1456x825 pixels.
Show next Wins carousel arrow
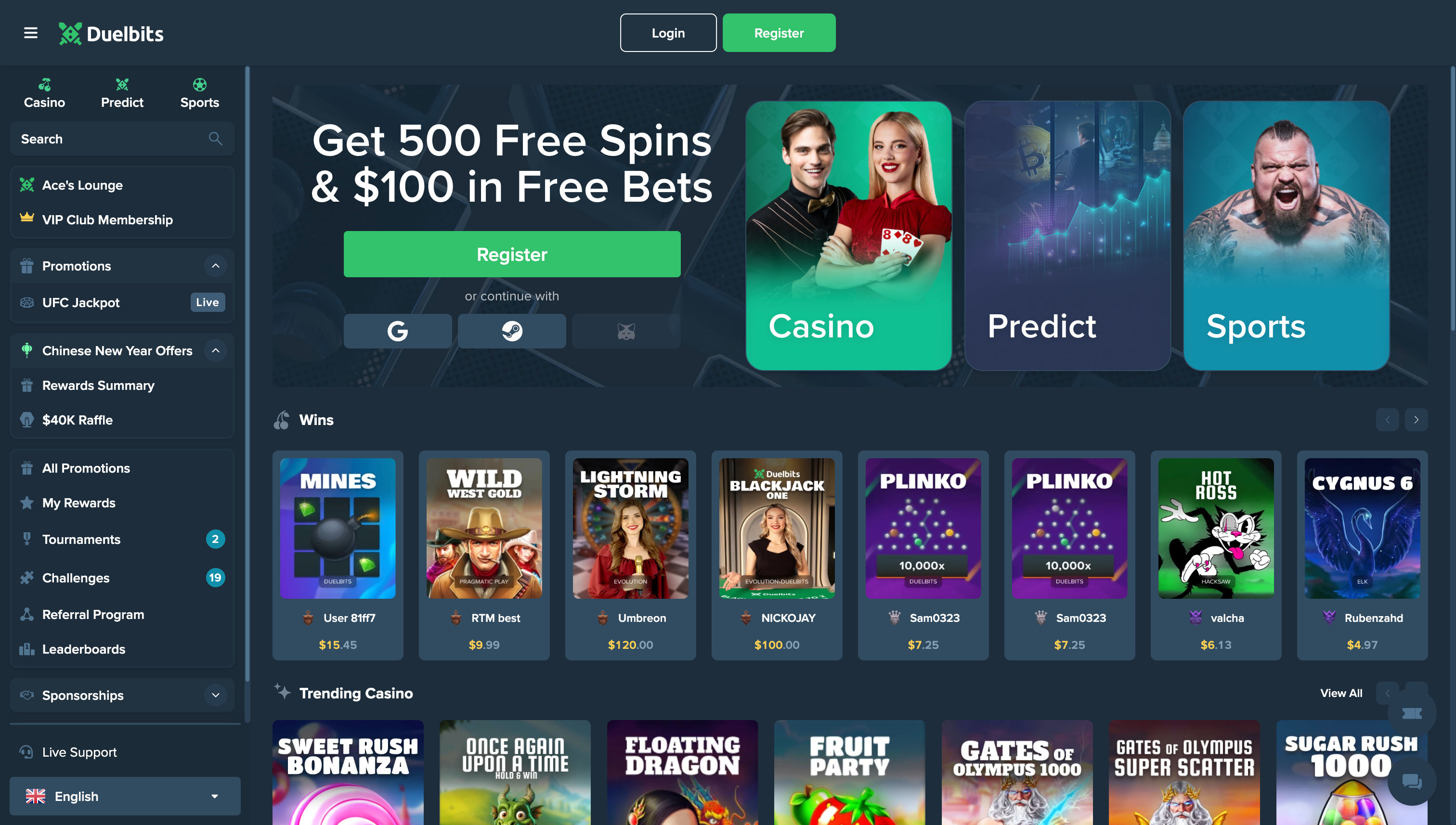pos(1416,420)
